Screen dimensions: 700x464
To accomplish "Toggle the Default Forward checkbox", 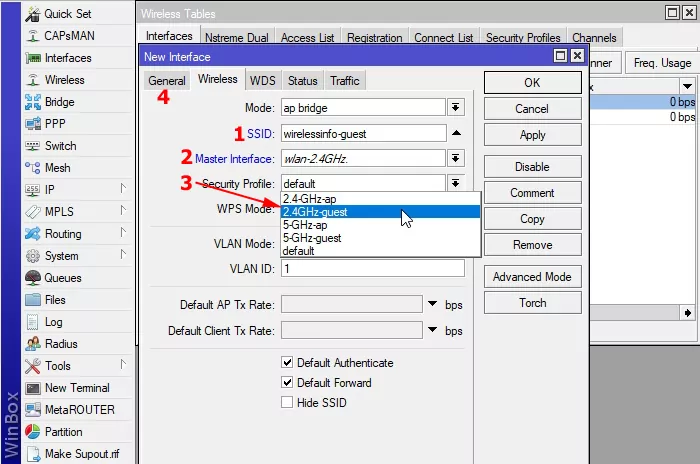I will coord(287,382).
